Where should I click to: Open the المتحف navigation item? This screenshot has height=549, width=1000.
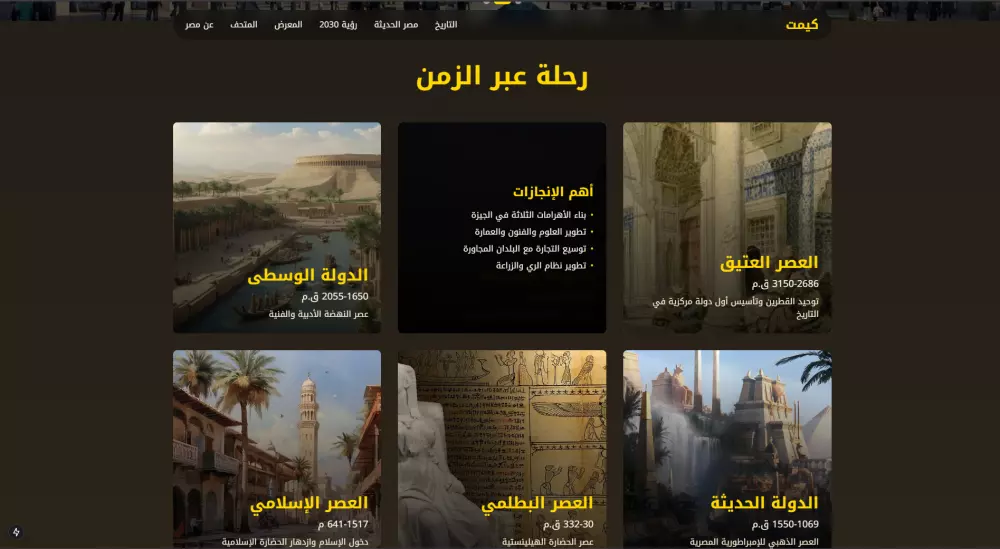click(244, 25)
